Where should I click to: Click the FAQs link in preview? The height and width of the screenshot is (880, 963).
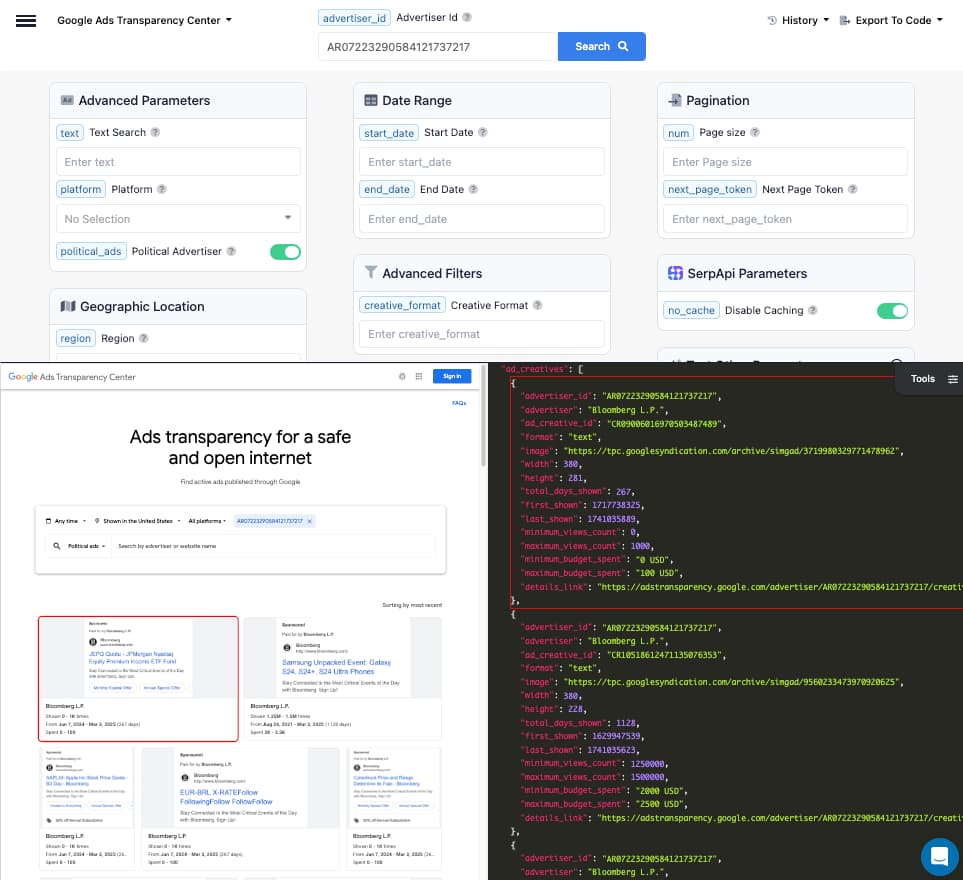point(459,403)
